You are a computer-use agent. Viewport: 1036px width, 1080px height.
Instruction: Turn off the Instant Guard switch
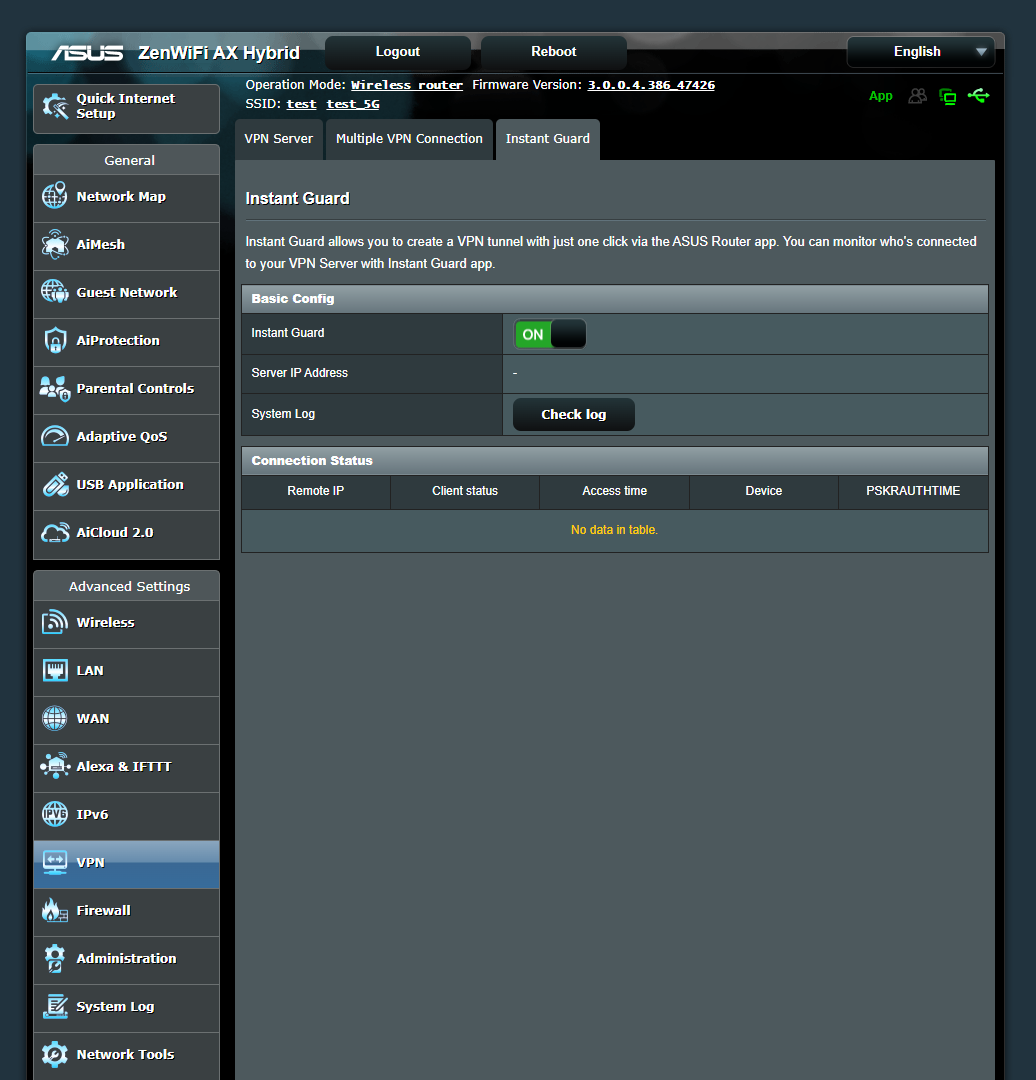(549, 334)
